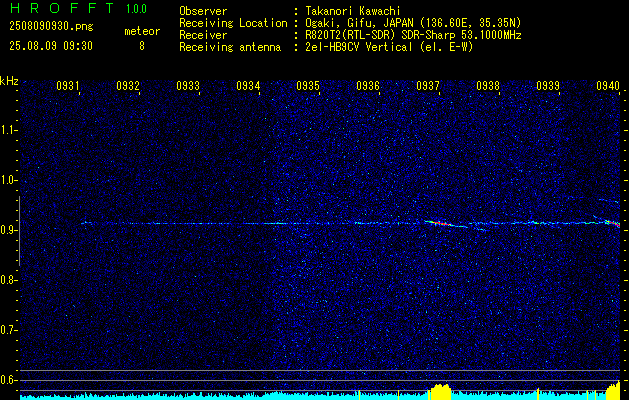
Task: Click the gray vertical range bar beside 0.9
Action: [x=19, y=231]
